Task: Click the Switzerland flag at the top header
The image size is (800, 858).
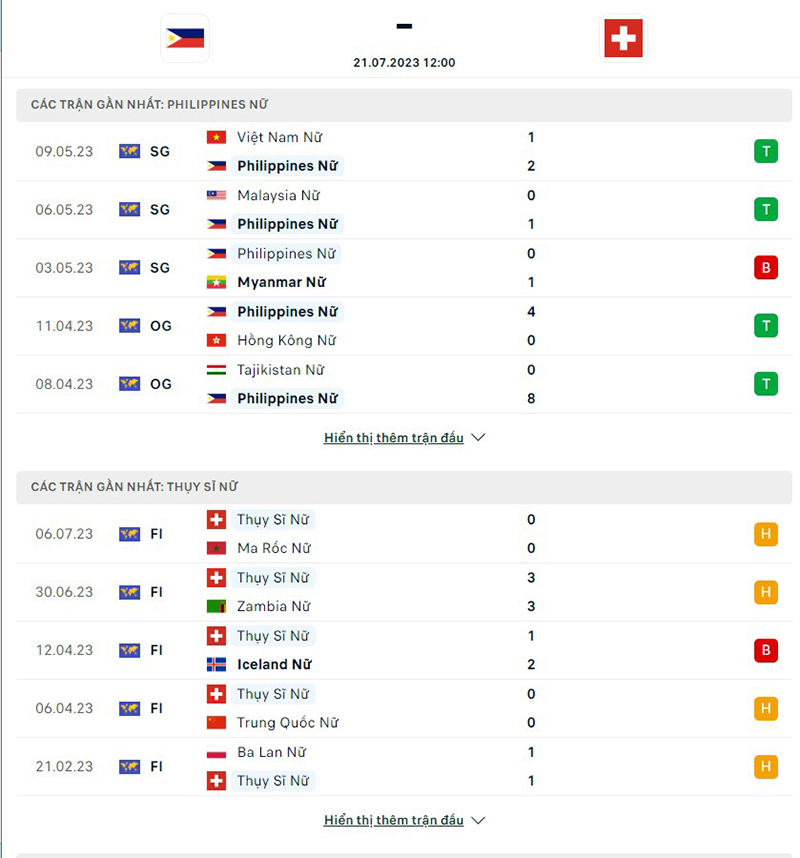Action: (x=623, y=37)
